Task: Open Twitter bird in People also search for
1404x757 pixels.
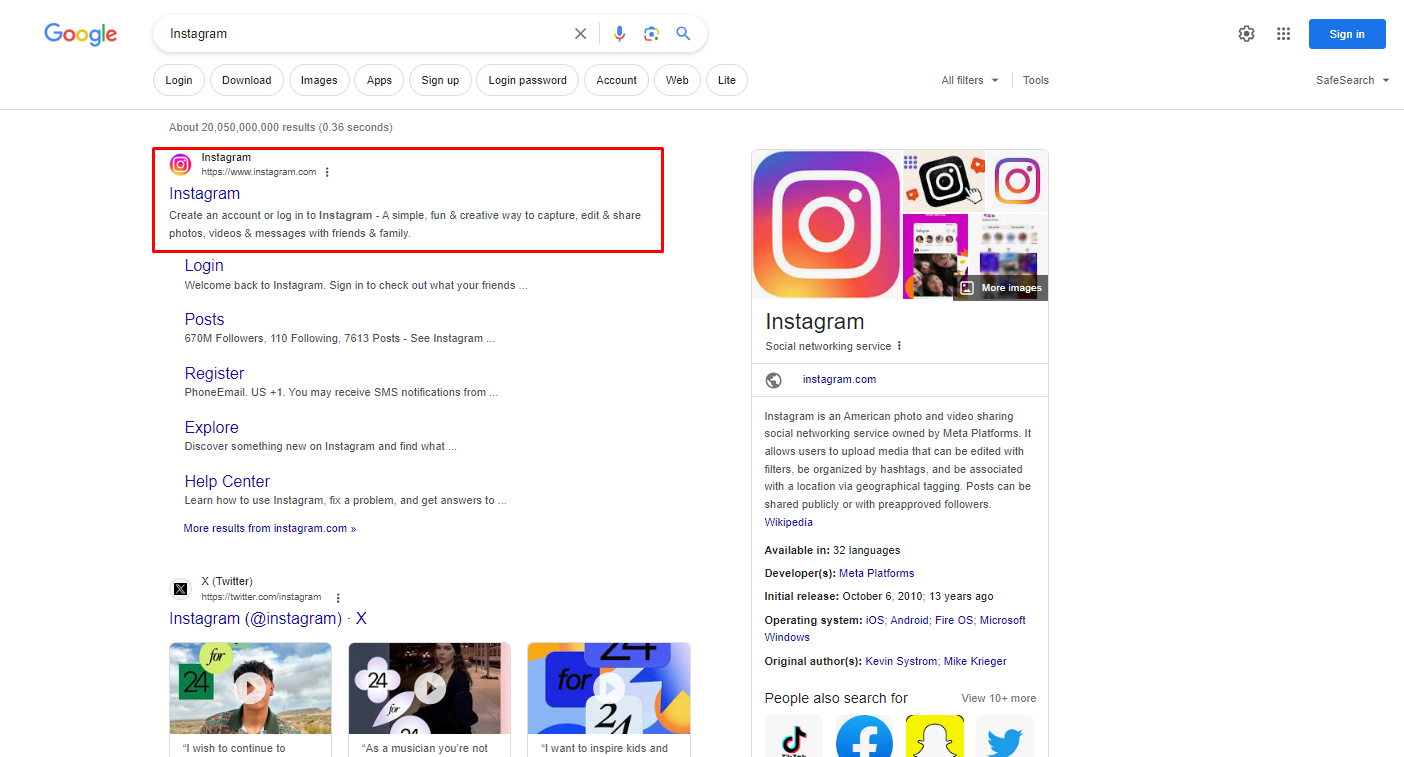Action: pos(1005,736)
